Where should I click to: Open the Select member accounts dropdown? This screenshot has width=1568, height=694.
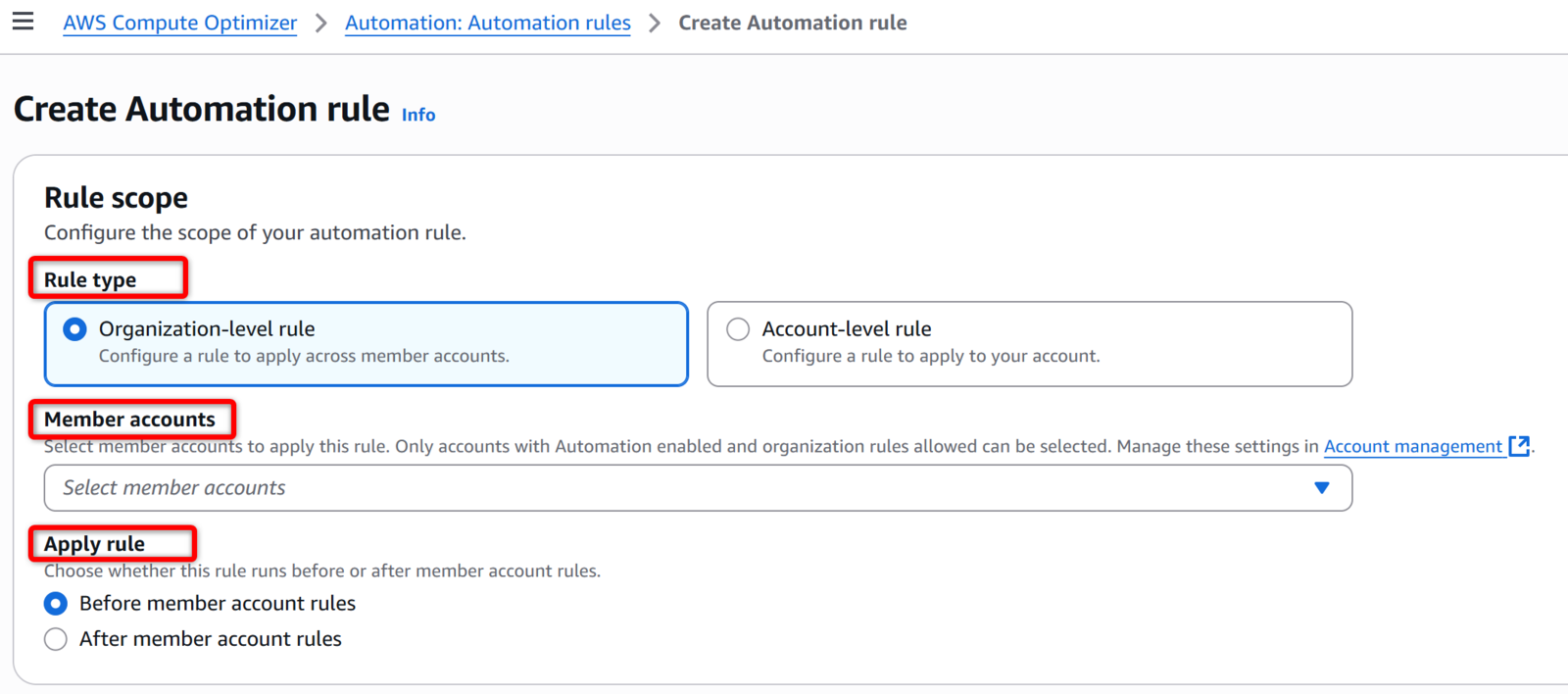[x=698, y=488]
